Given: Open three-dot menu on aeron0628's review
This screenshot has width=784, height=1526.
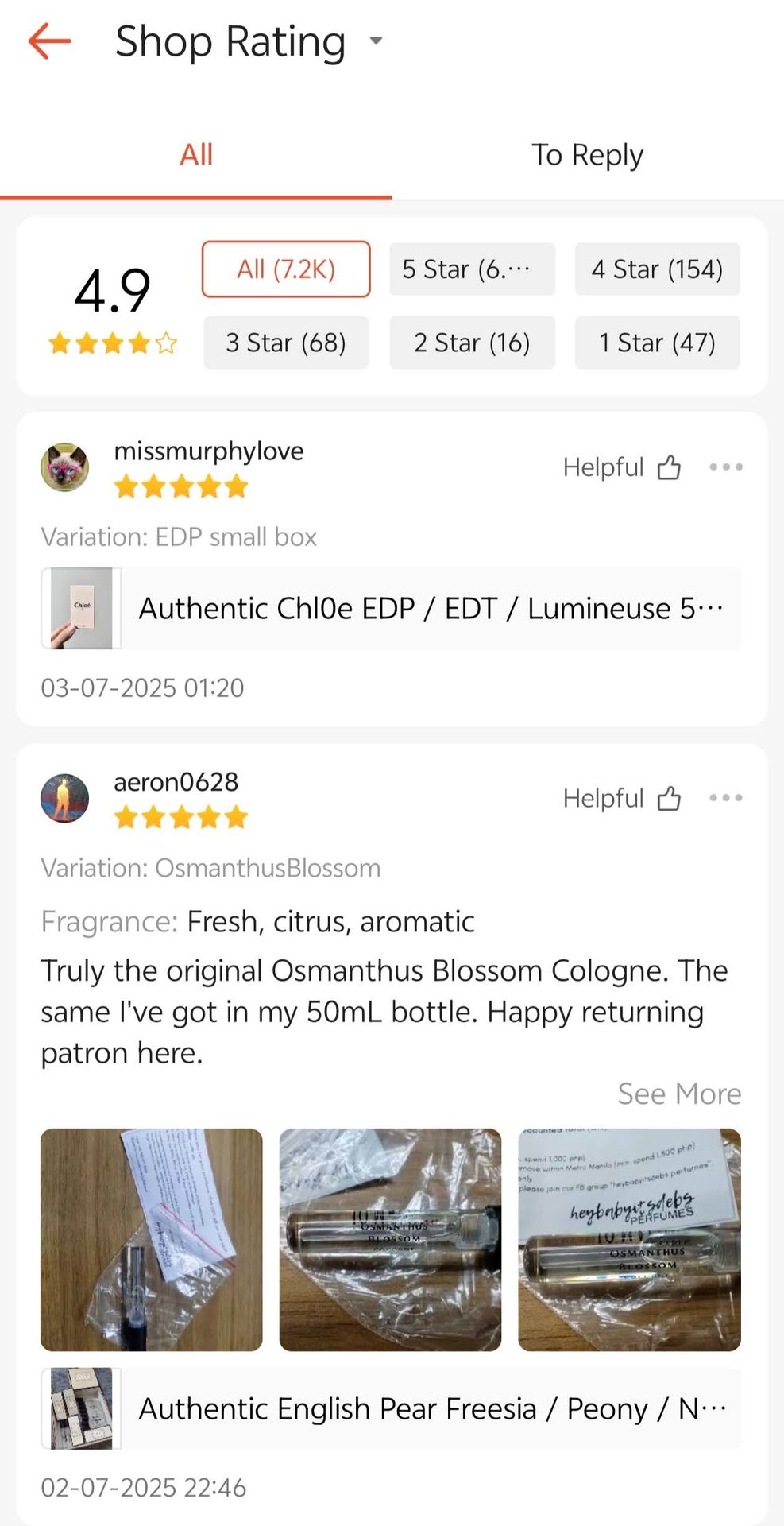Looking at the screenshot, I should [x=726, y=798].
